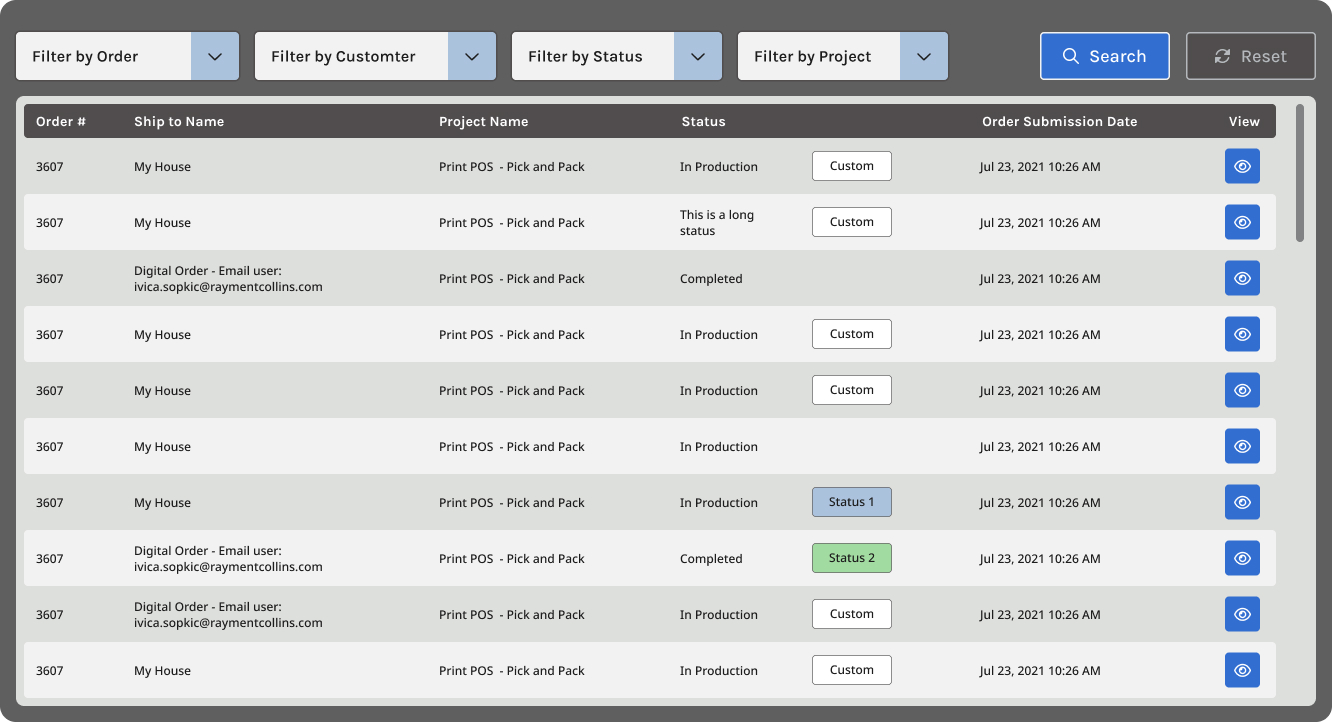This screenshot has height=722, width=1332.
Task: Expand the Filter by Customter dropdown
Action: 375,56
